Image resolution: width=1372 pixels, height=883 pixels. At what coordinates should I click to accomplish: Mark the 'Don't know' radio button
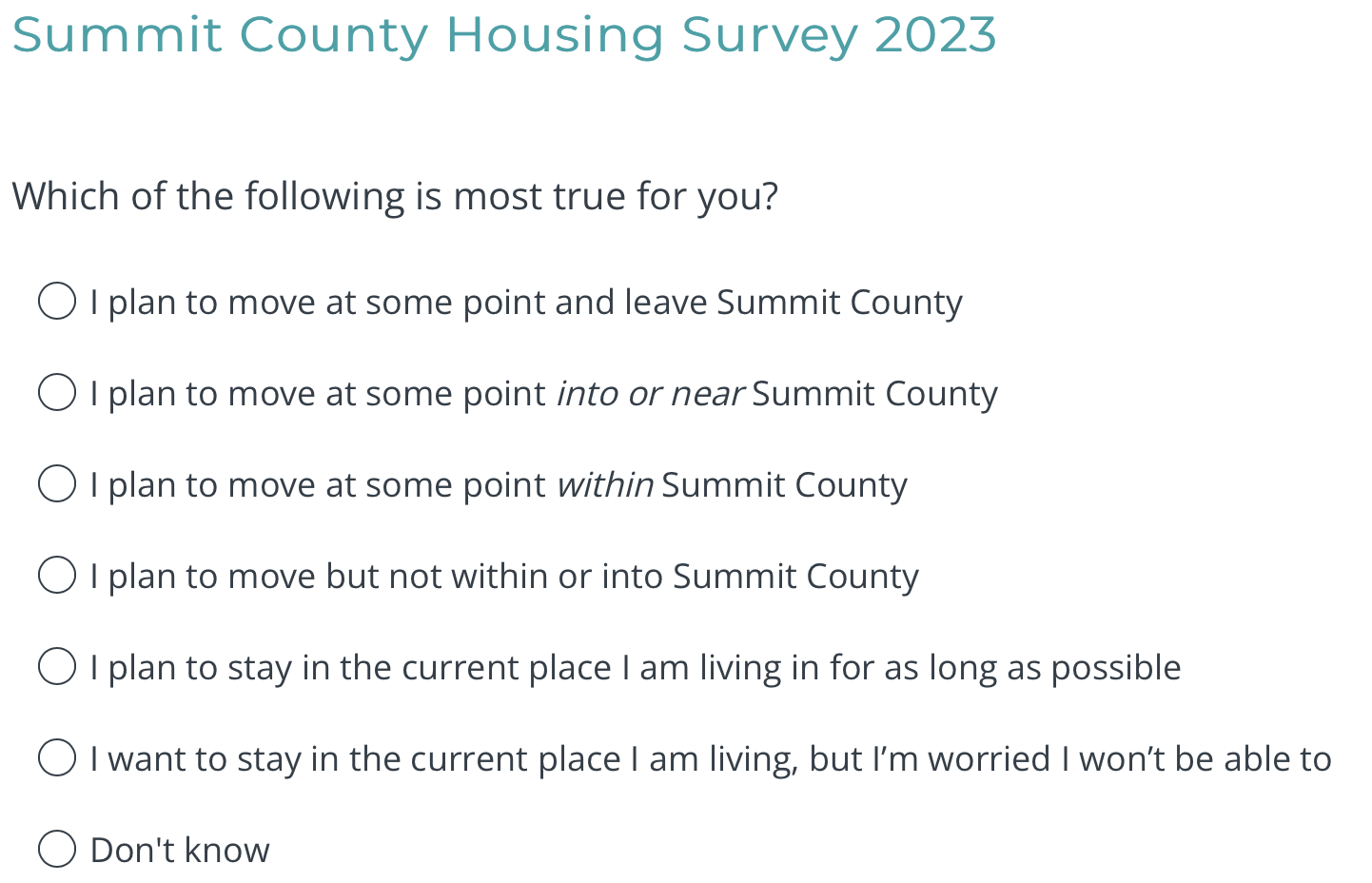[57, 850]
